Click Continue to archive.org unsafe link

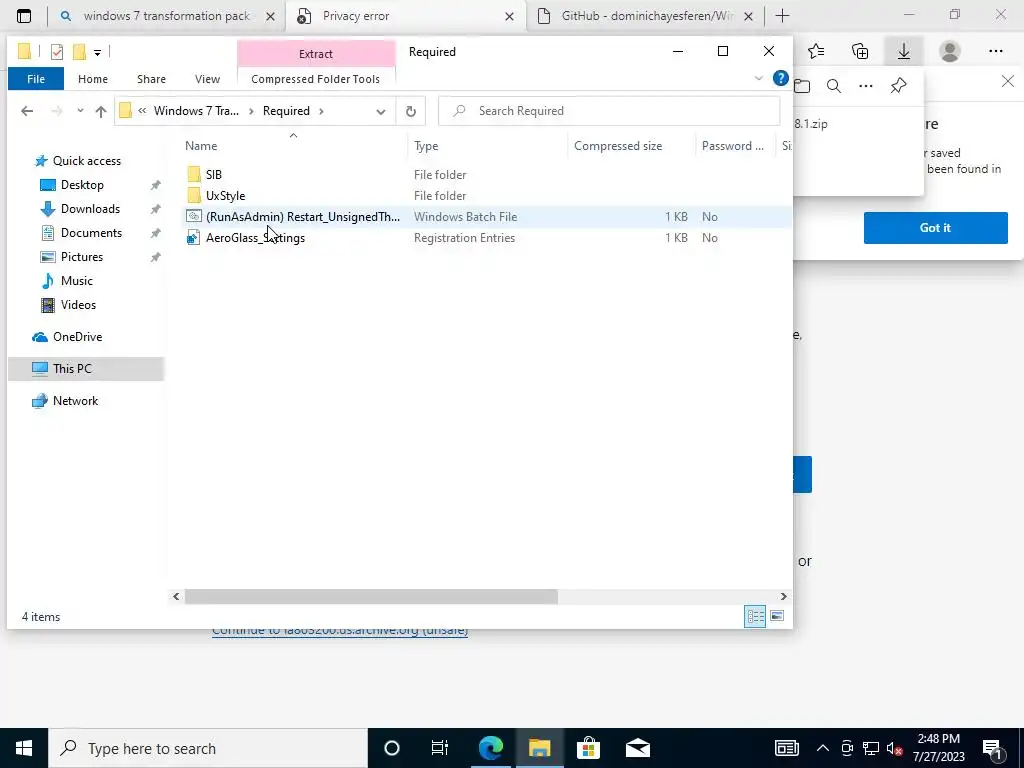(x=340, y=632)
